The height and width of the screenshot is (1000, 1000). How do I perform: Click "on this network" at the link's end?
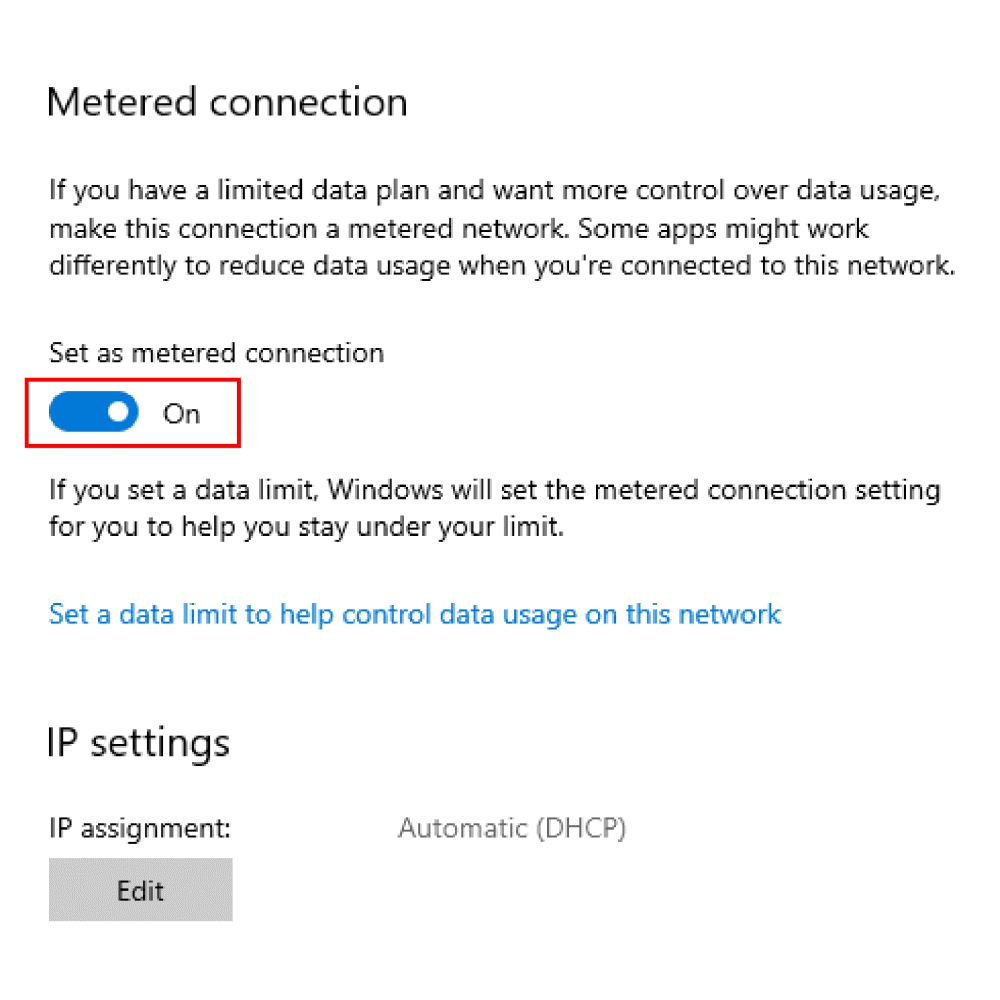click(683, 614)
